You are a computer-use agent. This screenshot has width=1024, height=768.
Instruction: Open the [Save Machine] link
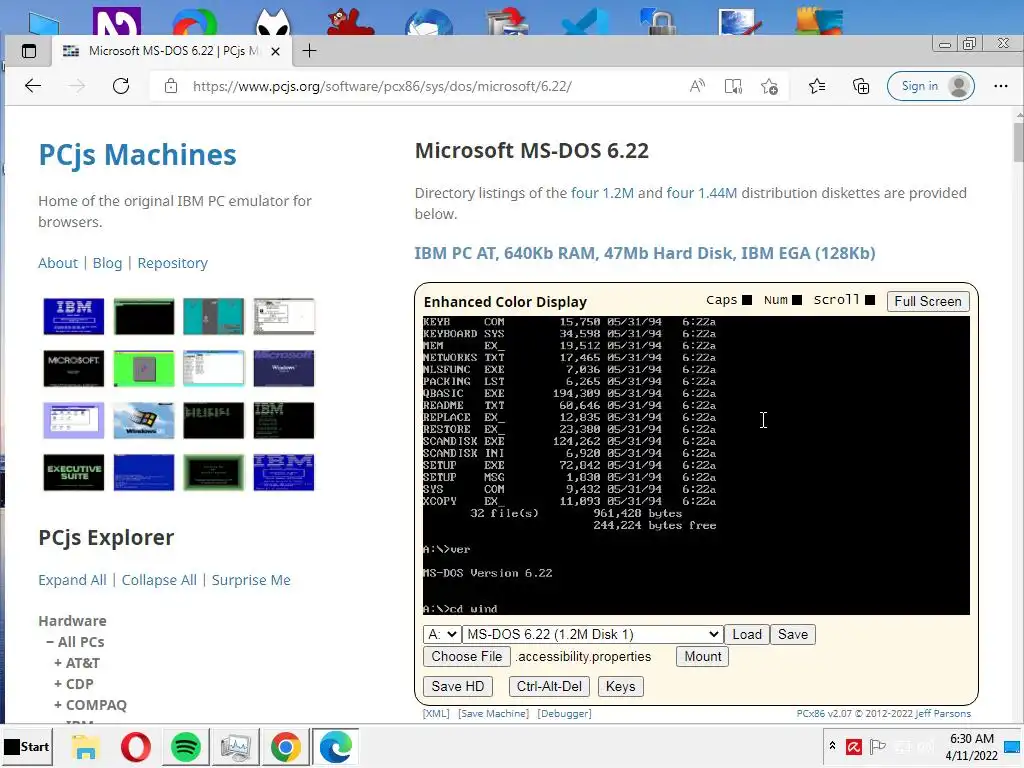pyautogui.click(x=494, y=713)
